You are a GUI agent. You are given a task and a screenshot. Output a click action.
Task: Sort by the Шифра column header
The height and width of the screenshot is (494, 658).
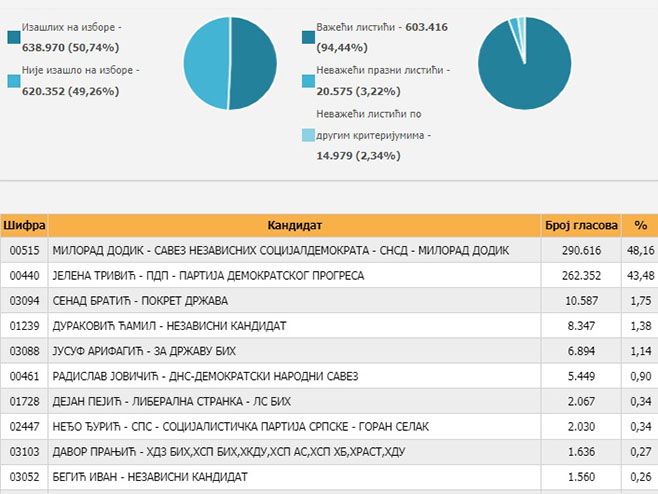[x=24, y=225]
